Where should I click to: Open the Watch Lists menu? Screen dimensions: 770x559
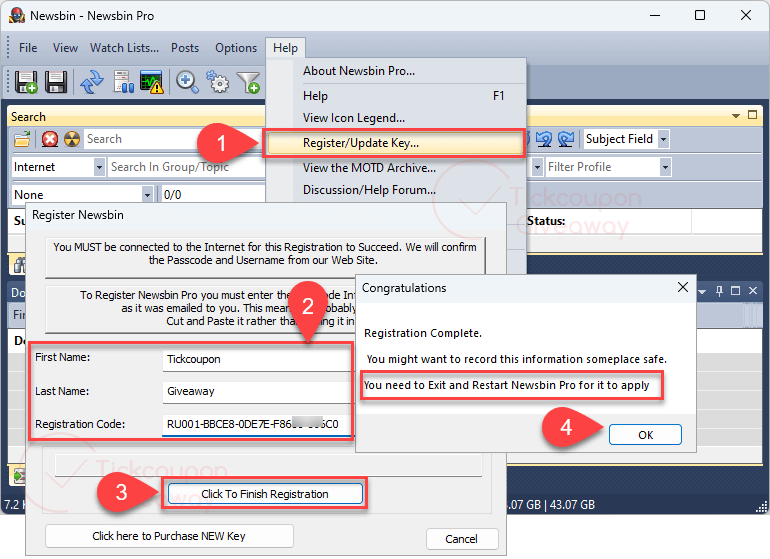click(x=124, y=48)
